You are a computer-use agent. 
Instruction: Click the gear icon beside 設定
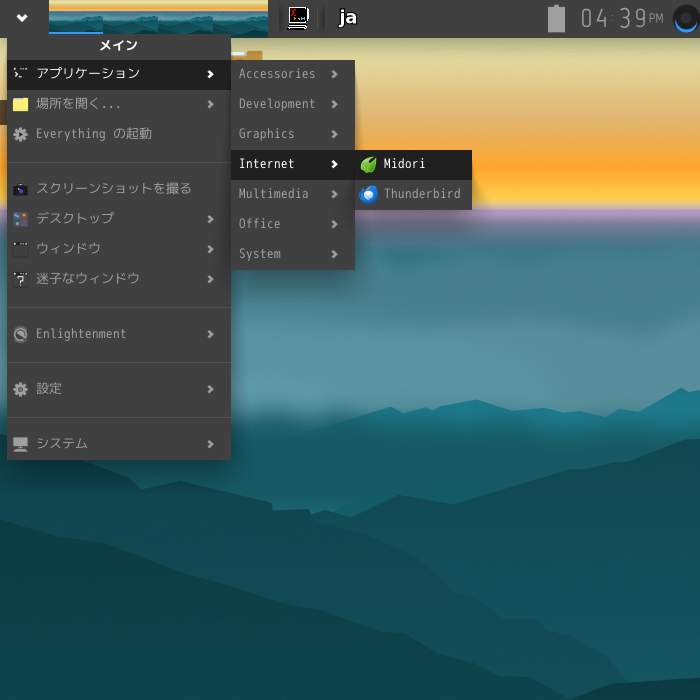pos(21,389)
